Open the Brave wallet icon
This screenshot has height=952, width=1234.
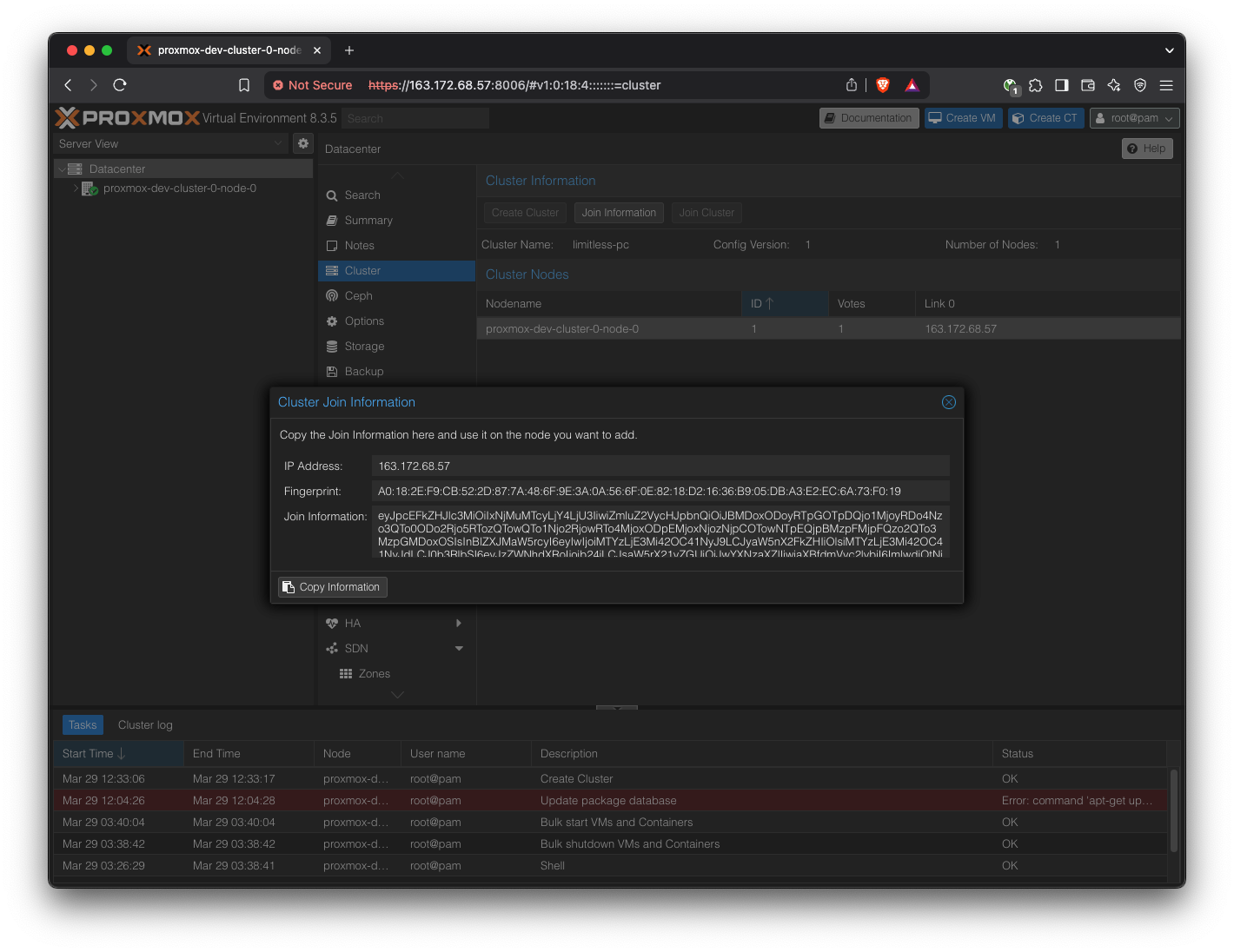click(x=1087, y=85)
